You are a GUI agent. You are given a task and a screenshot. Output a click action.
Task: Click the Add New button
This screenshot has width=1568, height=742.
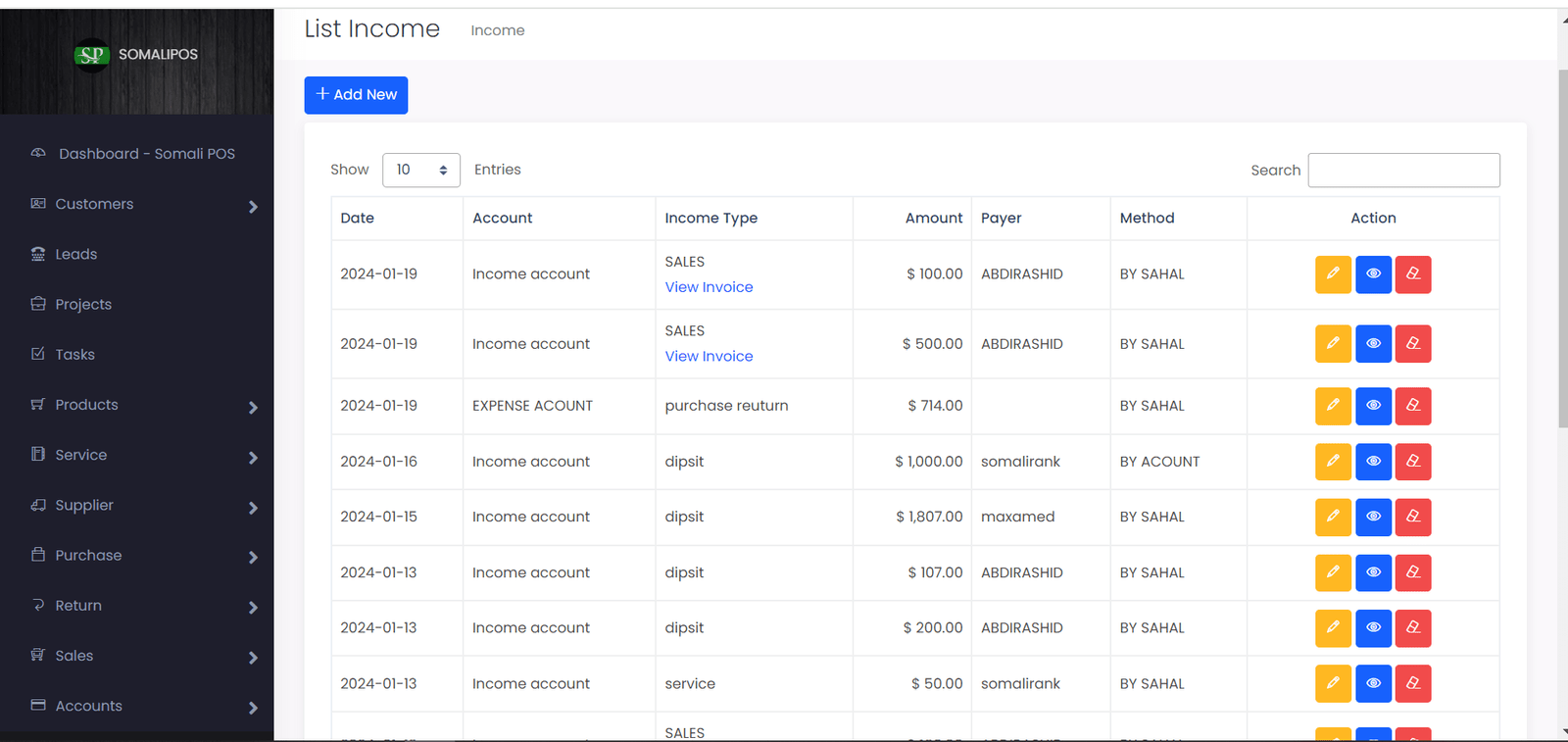pos(356,95)
